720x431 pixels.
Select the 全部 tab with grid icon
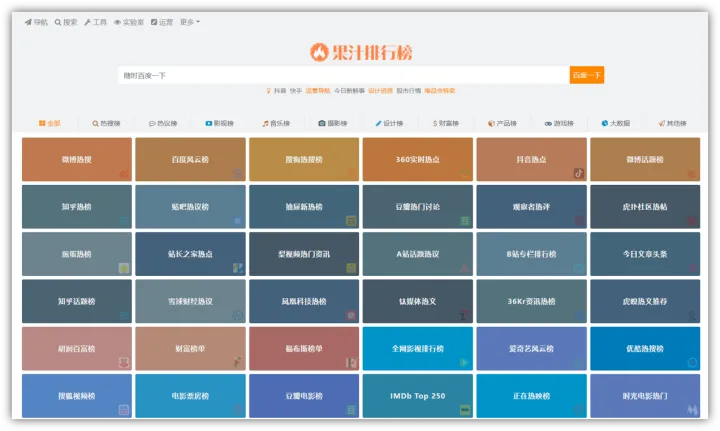pos(50,123)
